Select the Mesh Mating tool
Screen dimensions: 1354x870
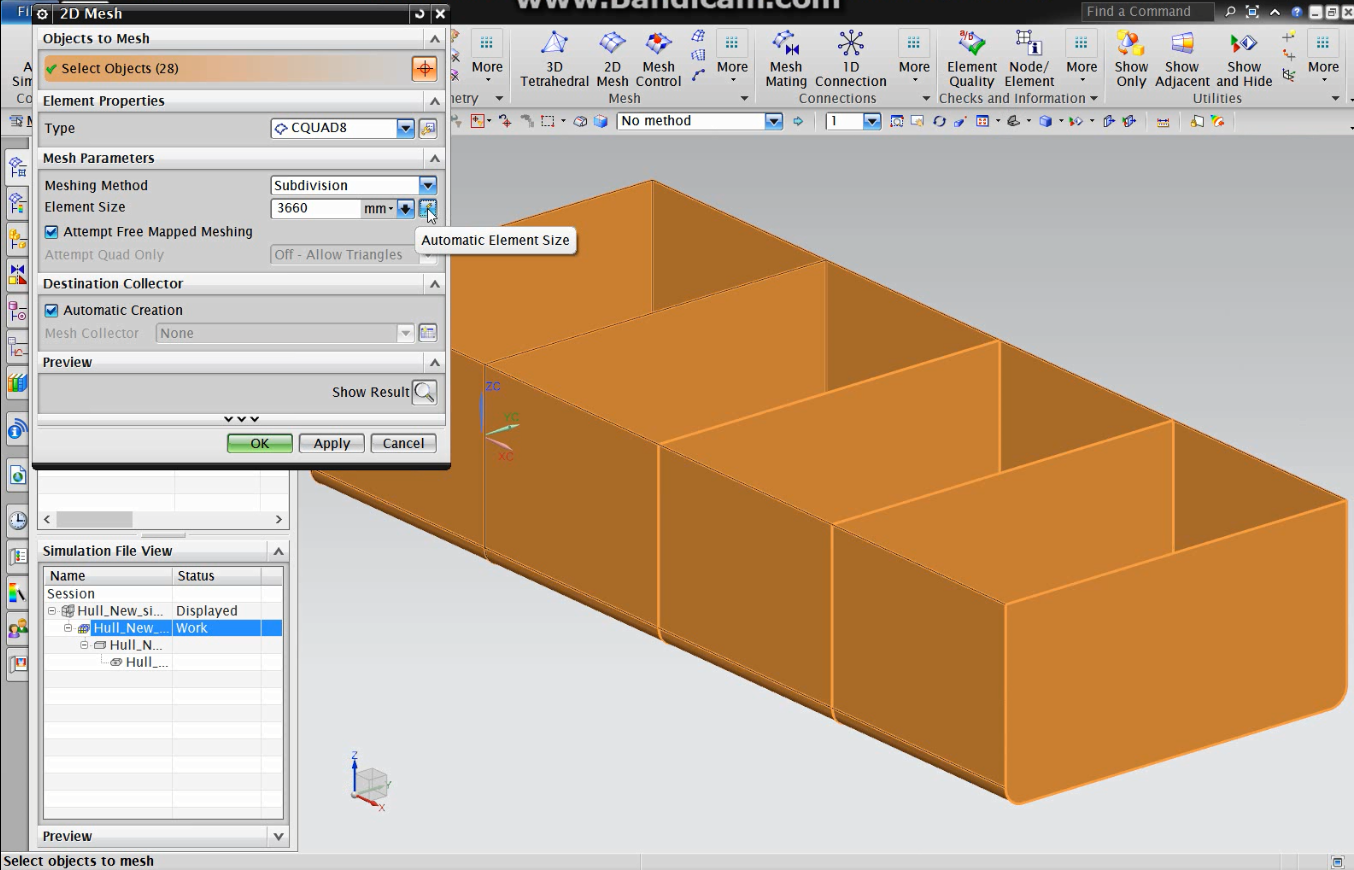(x=786, y=44)
